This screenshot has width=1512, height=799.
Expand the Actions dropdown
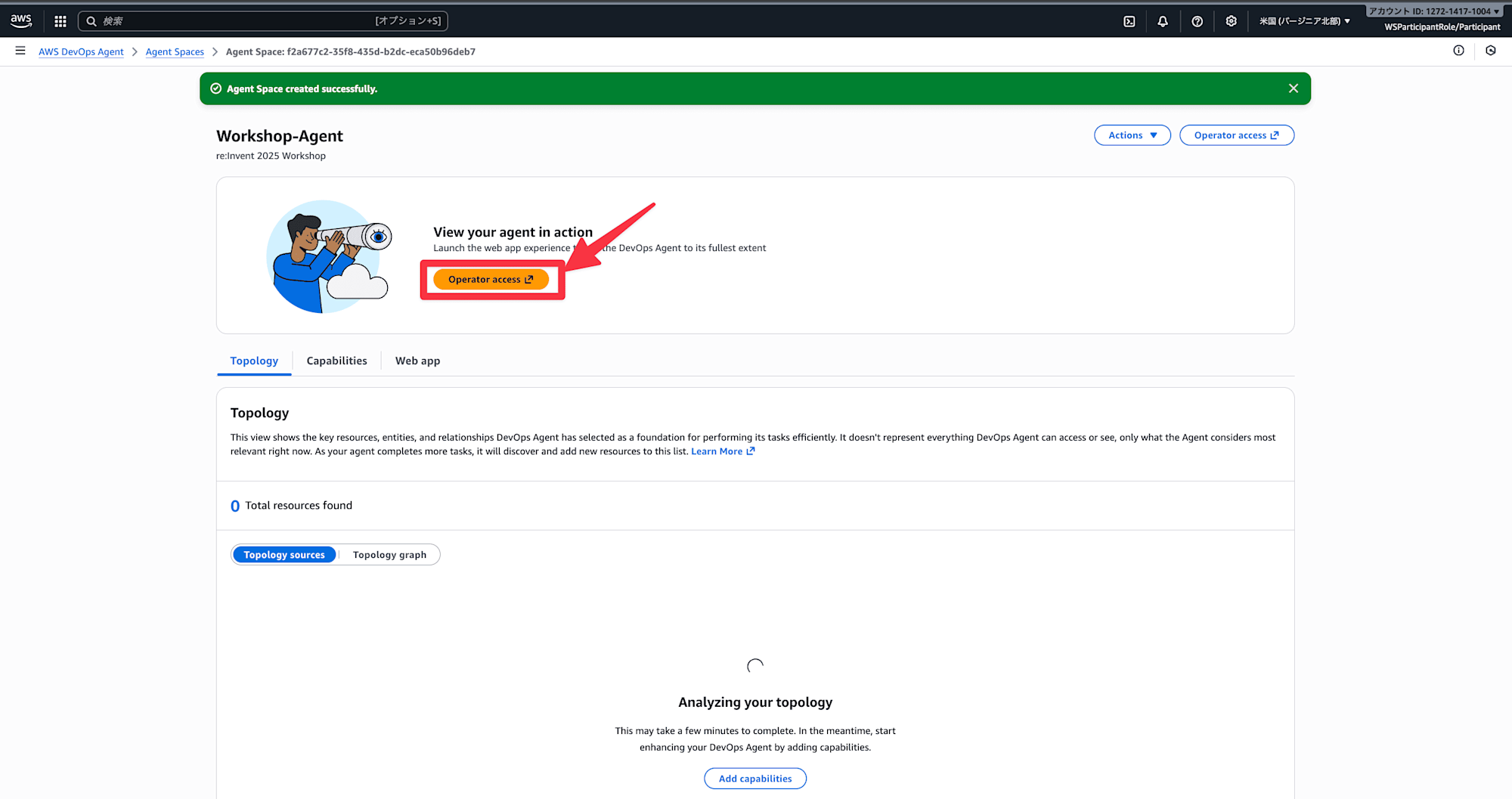[1132, 135]
